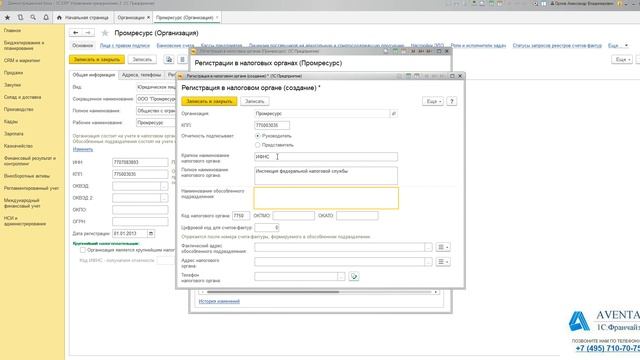
Task: Open the favorites star in top toolbar
Action: pyautogui.click(x=7, y=18)
